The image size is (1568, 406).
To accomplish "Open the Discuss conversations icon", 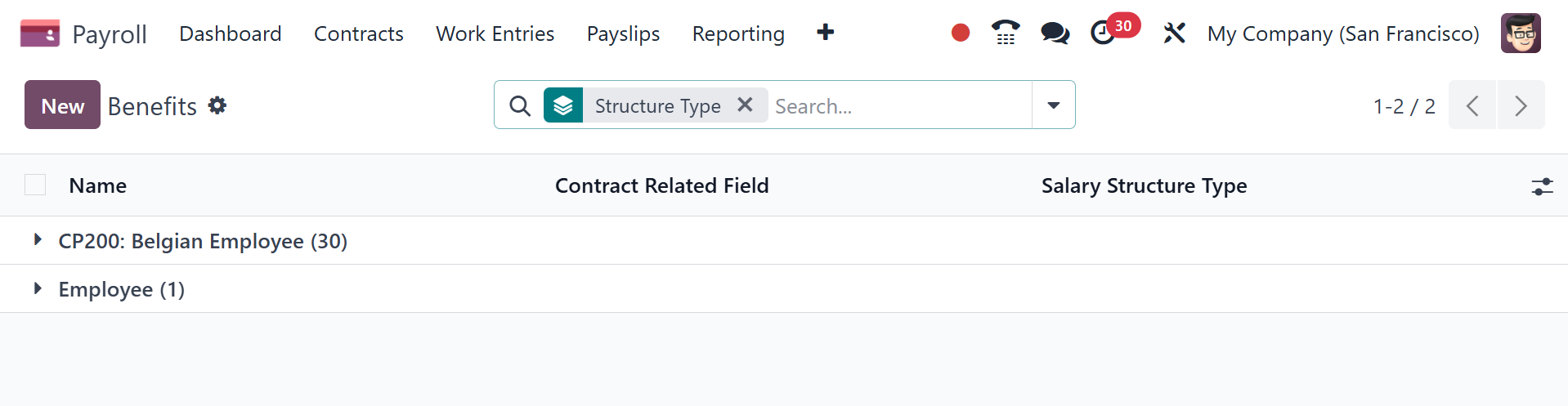I will 1055,33.
